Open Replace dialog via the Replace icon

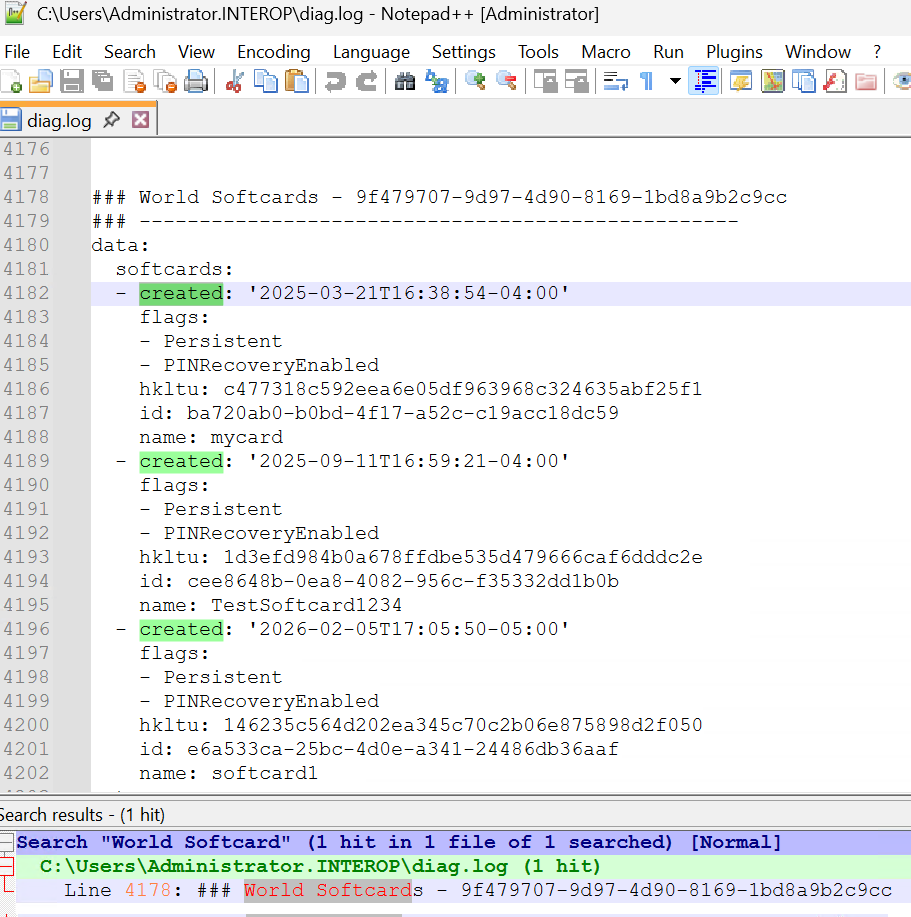point(436,81)
